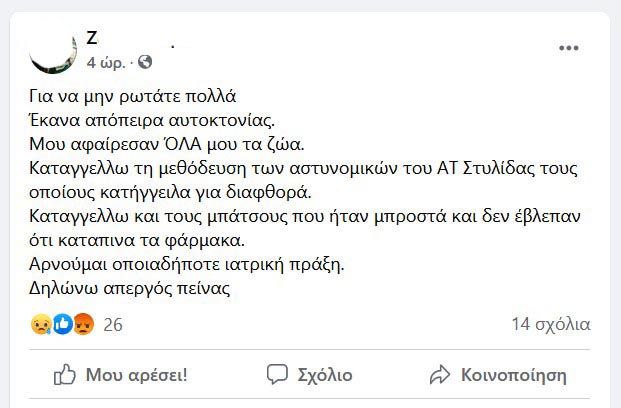Like the post with Μου αρέσει!
621x408 pixels.
point(120,375)
